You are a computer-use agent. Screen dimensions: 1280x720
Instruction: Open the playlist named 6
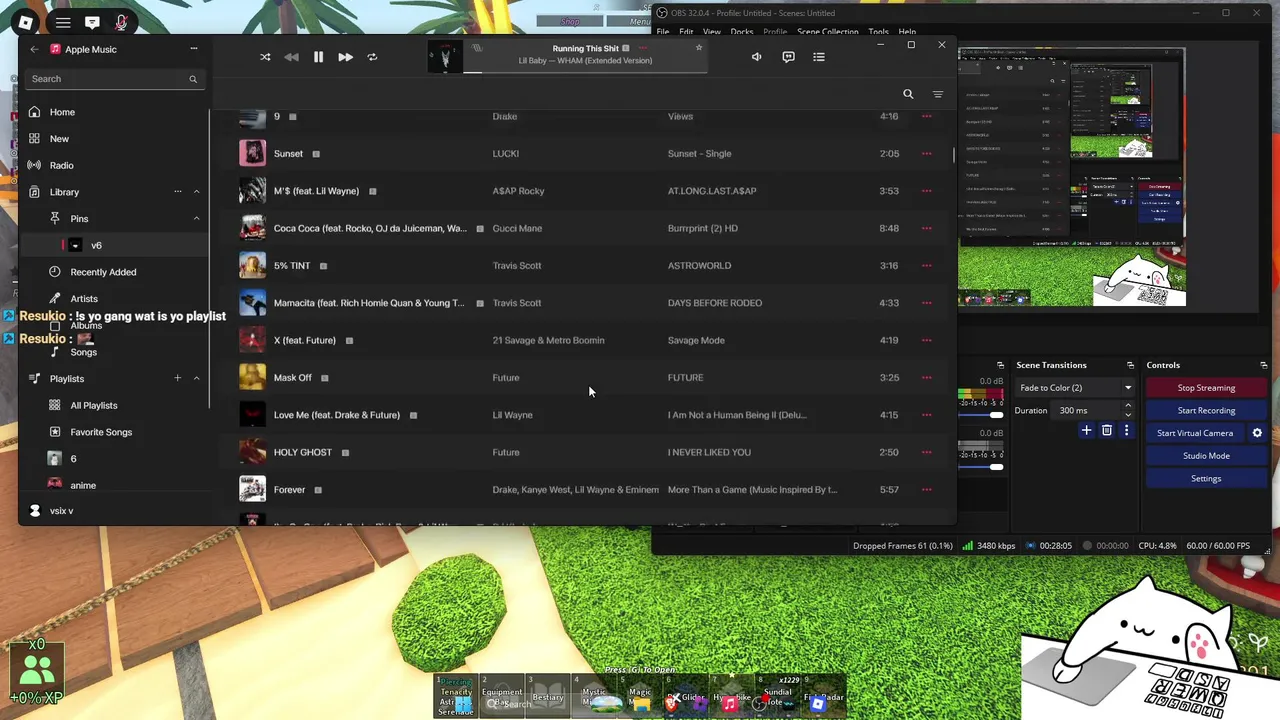(x=73, y=459)
